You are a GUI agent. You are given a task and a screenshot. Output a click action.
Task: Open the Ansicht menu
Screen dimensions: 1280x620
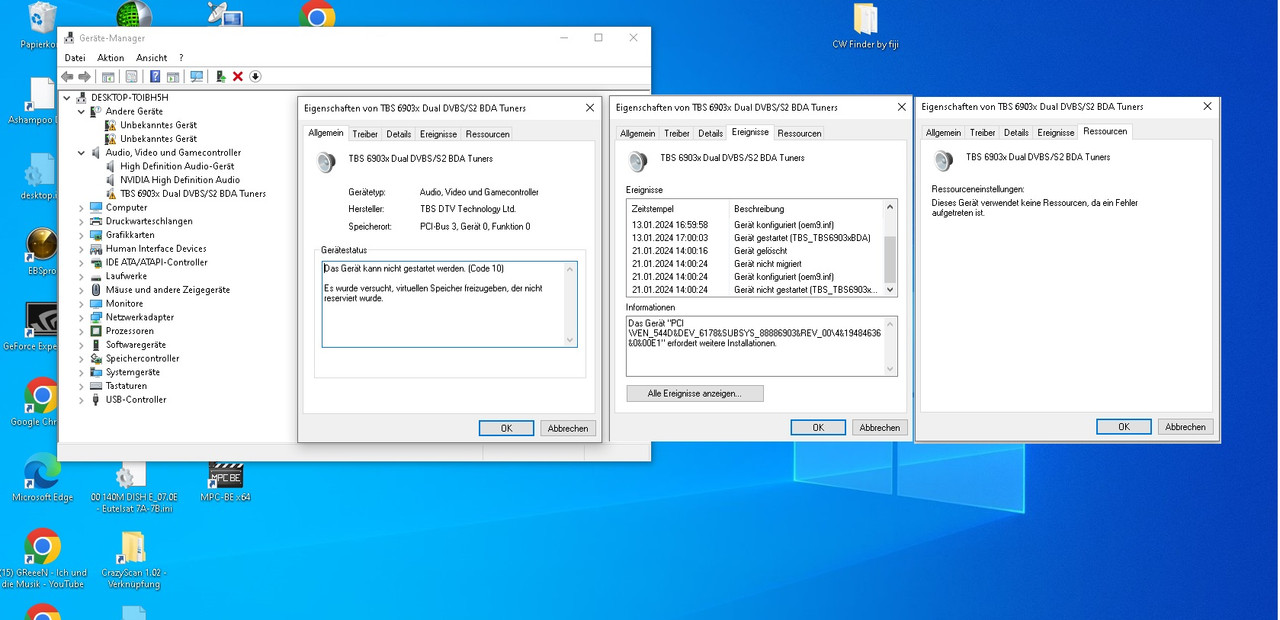coord(152,58)
